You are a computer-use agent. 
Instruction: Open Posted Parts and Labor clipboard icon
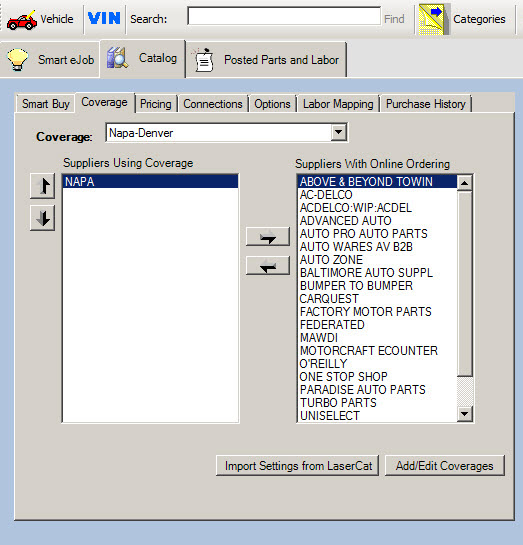click(x=203, y=60)
